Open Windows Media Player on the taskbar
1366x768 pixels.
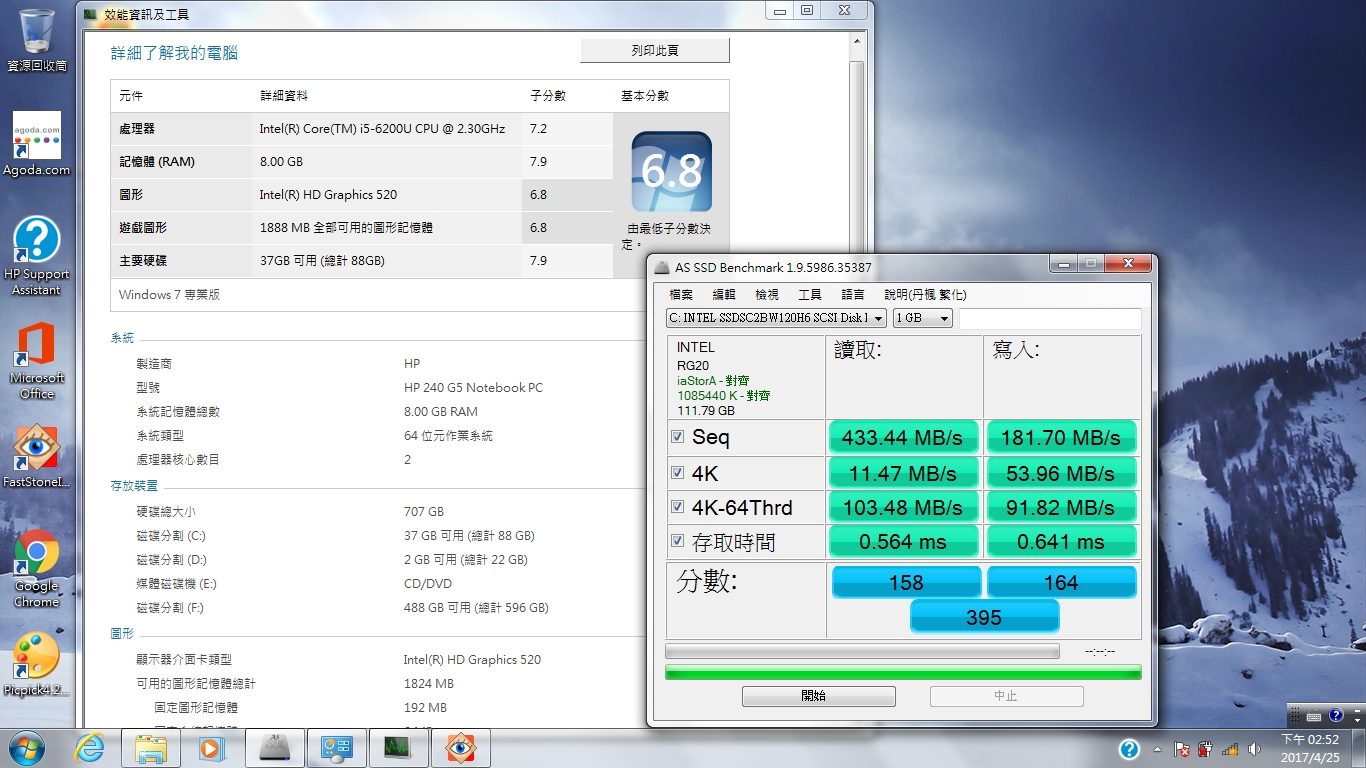point(212,748)
